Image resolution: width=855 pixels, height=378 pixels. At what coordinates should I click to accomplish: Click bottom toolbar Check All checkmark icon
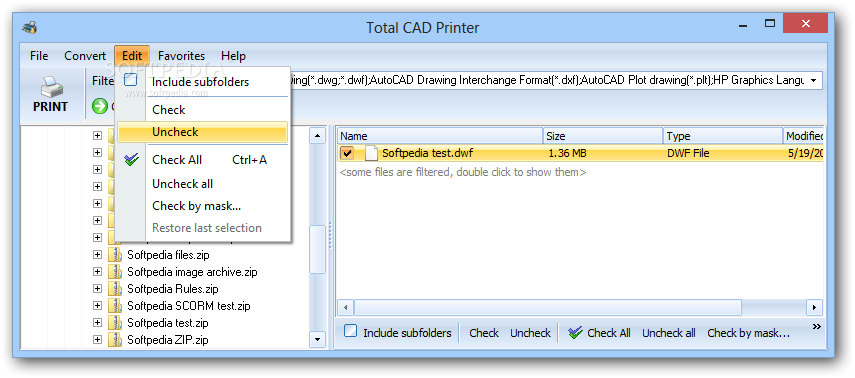tap(575, 333)
